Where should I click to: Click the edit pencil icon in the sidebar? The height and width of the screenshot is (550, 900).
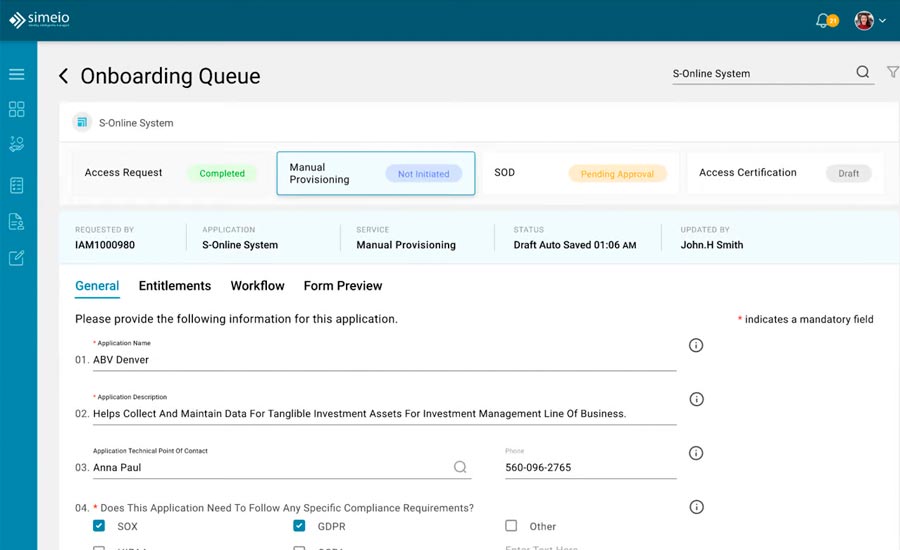click(16, 258)
